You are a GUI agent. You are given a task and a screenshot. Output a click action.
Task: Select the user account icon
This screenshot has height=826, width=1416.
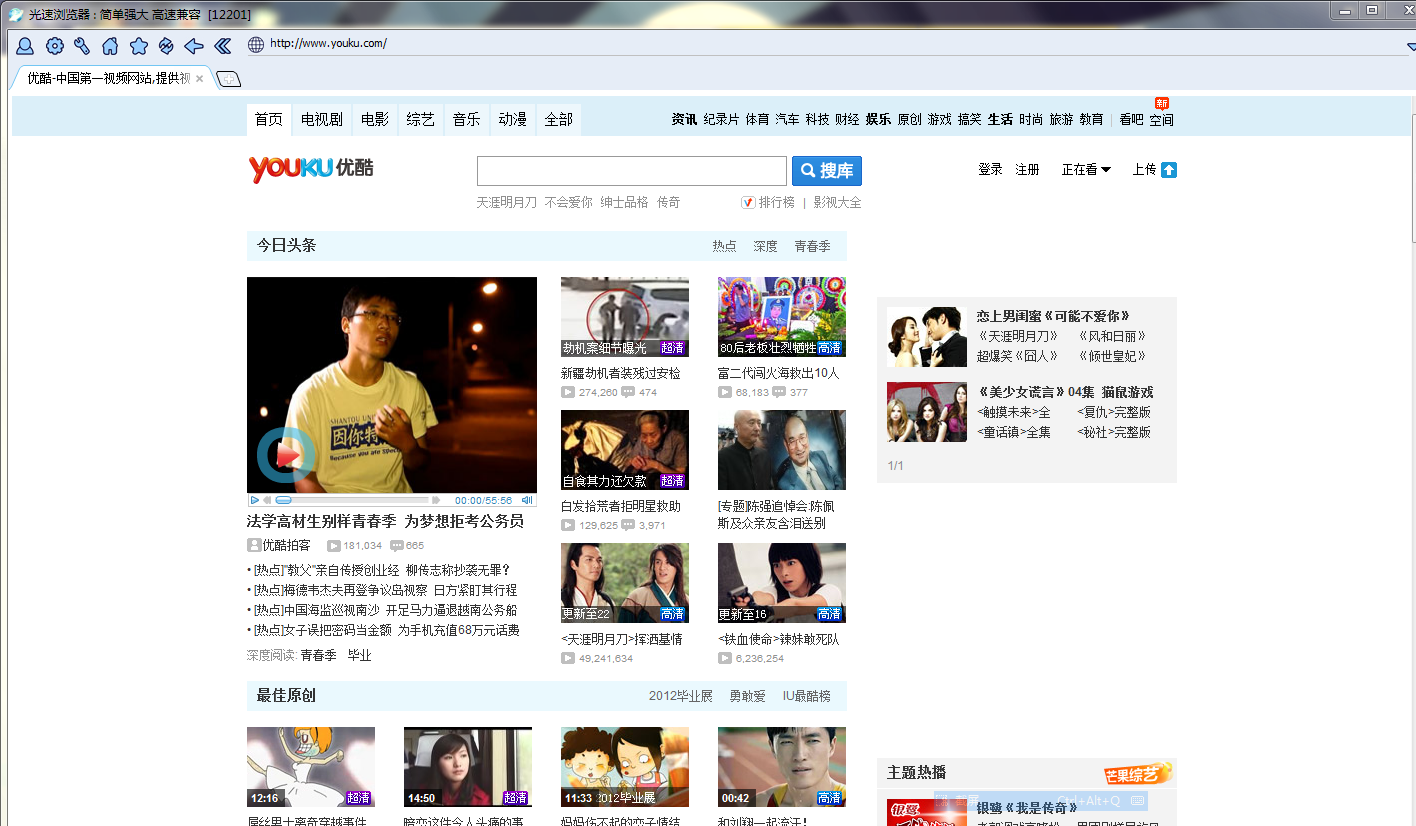coord(24,46)
